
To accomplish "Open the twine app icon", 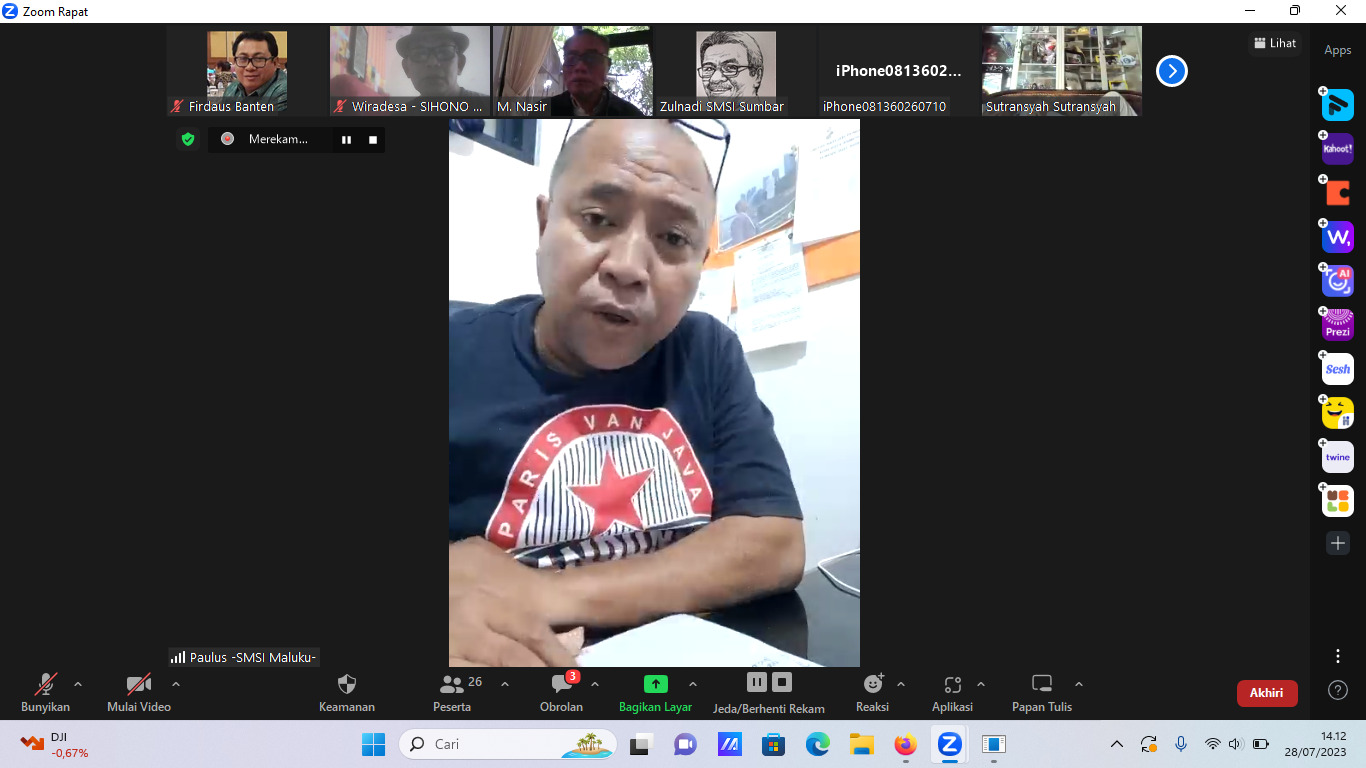I will 1337,457.
